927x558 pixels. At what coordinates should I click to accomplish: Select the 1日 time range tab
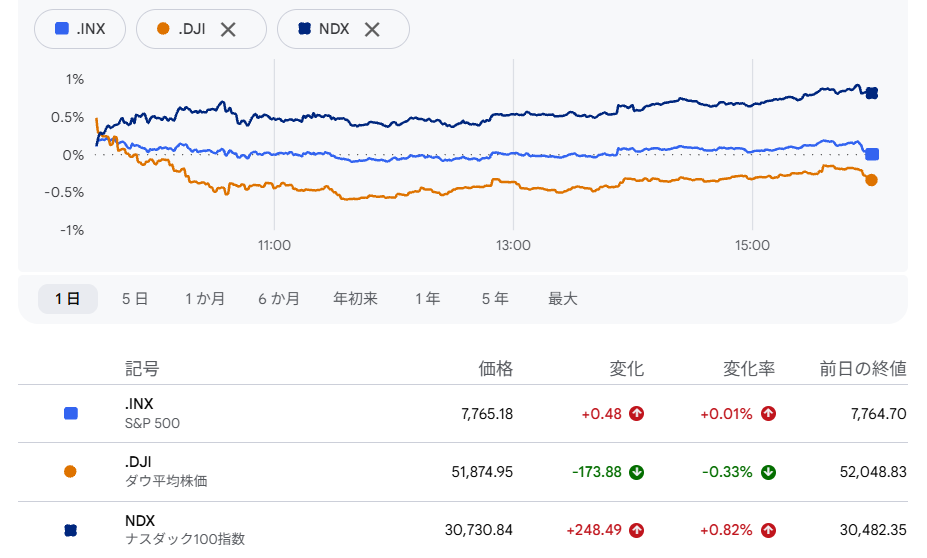point(68,299)
